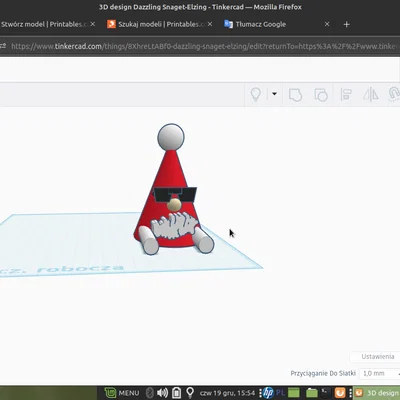This screenshot has height=400, width=400.
Task: Open the clock czw 19 gru, 15:54
Action: click(x=227, y=393)
